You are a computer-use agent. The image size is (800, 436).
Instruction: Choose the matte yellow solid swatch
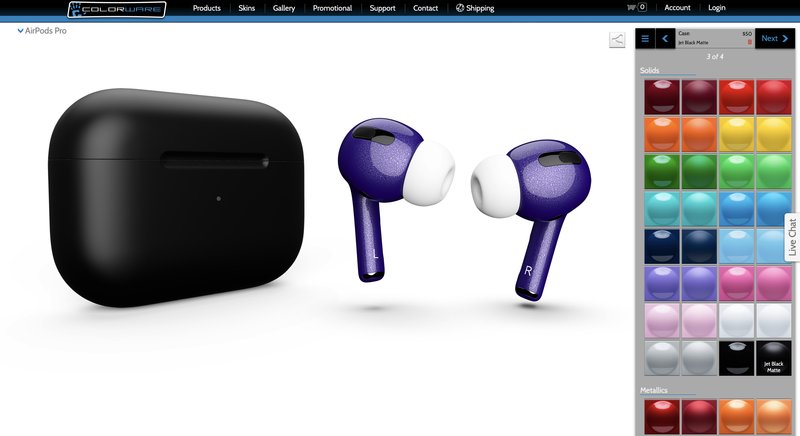[x=773, y=135]
